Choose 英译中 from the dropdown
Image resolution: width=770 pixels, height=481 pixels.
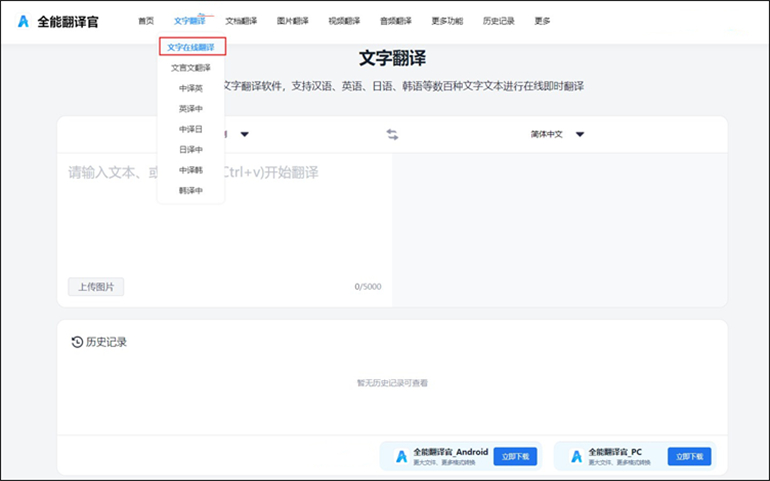191,109
